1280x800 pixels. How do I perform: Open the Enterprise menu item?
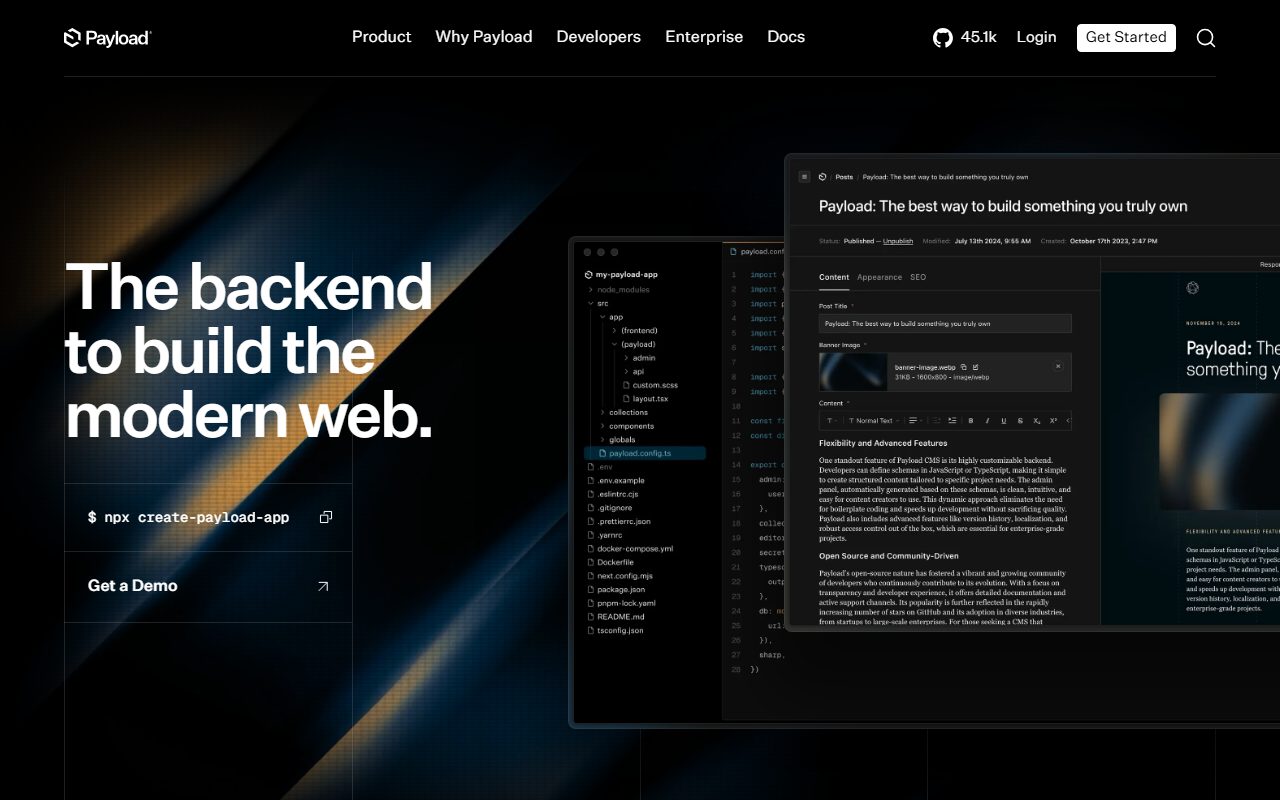coord(704,37)
